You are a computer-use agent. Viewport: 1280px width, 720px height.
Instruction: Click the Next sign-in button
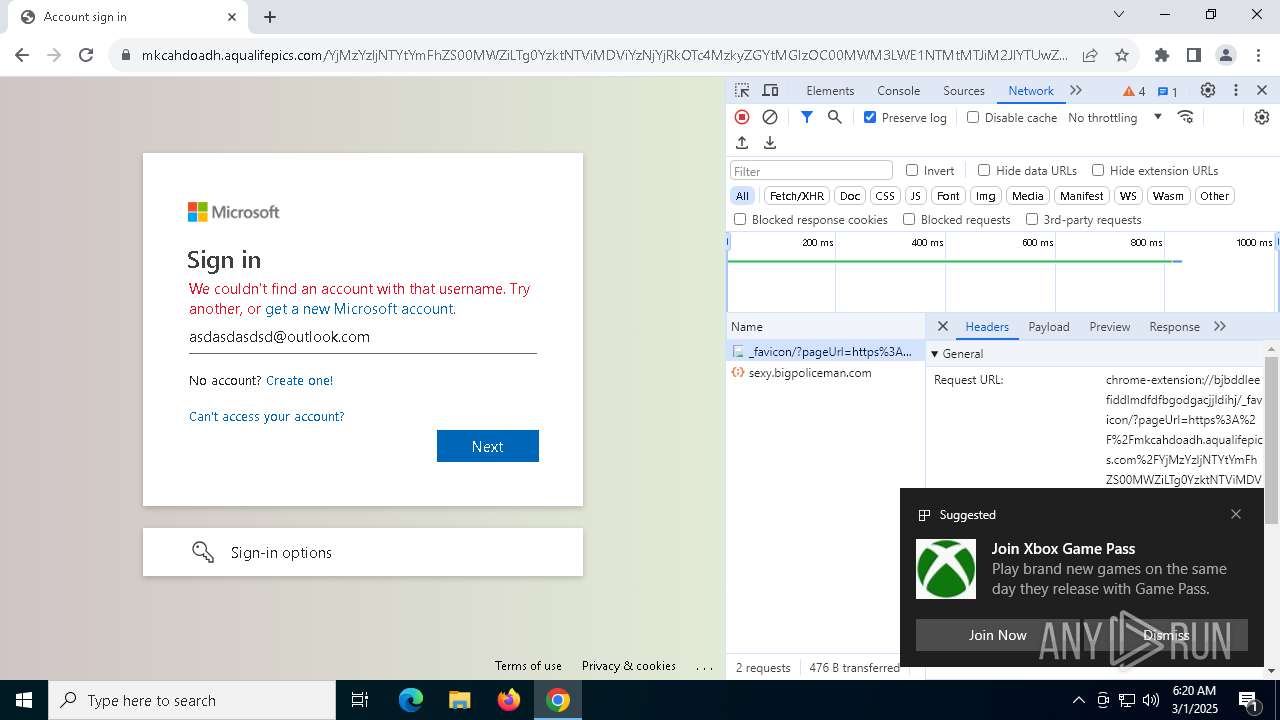click(488, 446)
